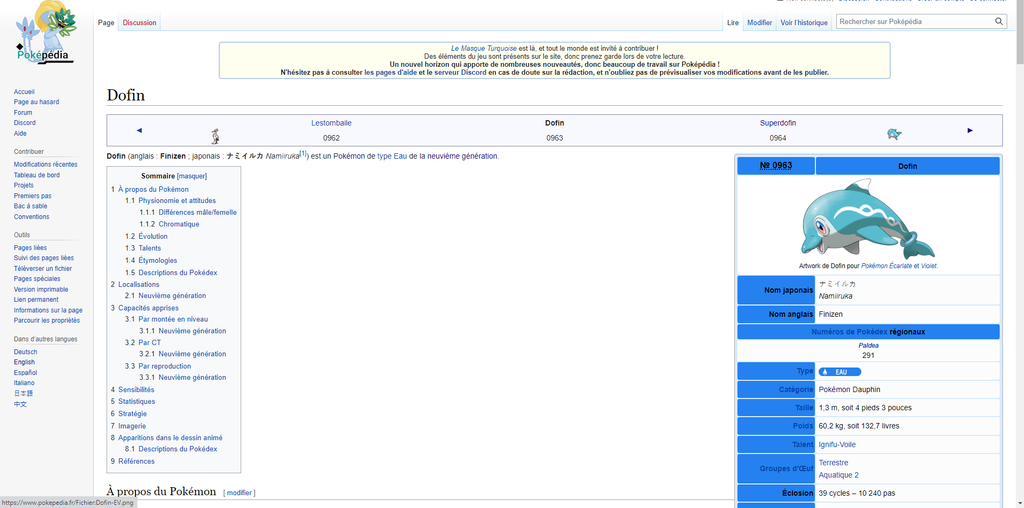This screenshot has height=508, width=1024.
Task: Open the Accueil sidebar link
Action: 24,92
